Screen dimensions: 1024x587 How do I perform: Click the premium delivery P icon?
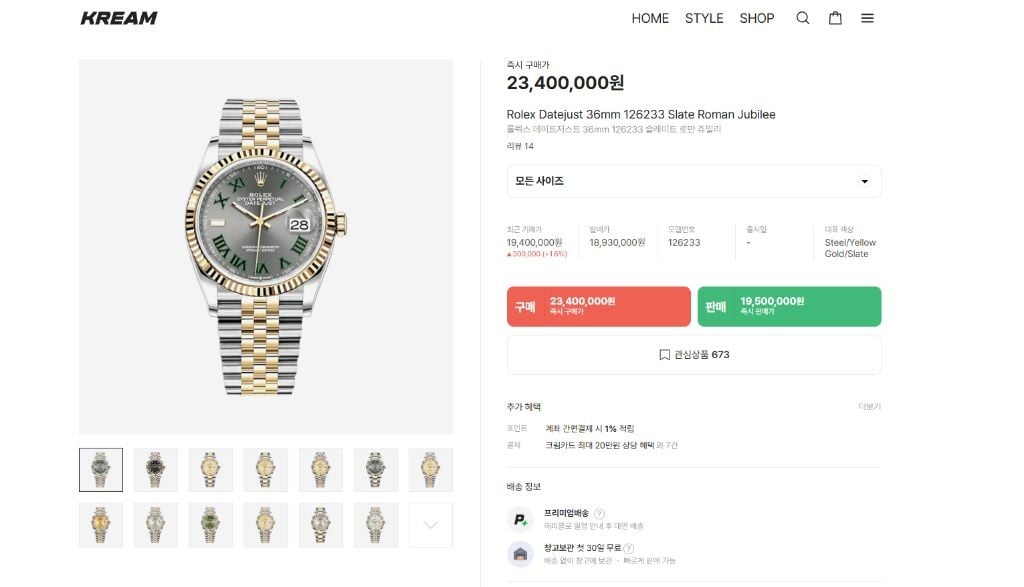520,519
